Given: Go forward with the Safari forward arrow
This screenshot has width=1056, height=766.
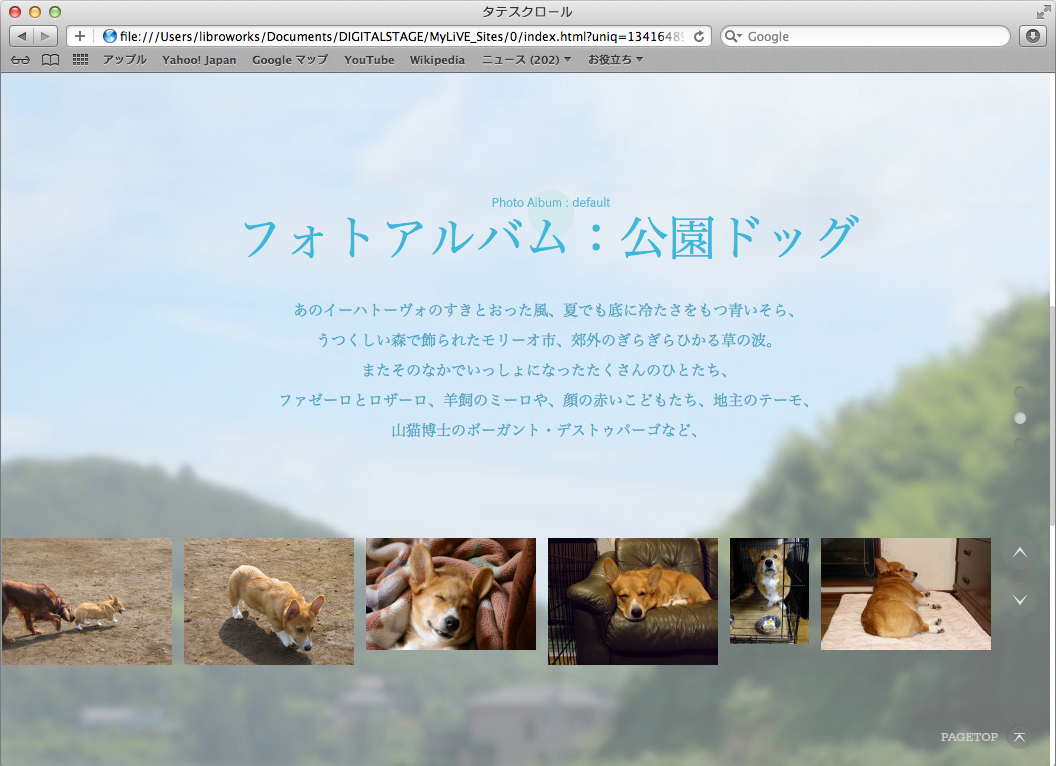Looking at the screenshot, I should pyautogui.click(x=45, y=36).
